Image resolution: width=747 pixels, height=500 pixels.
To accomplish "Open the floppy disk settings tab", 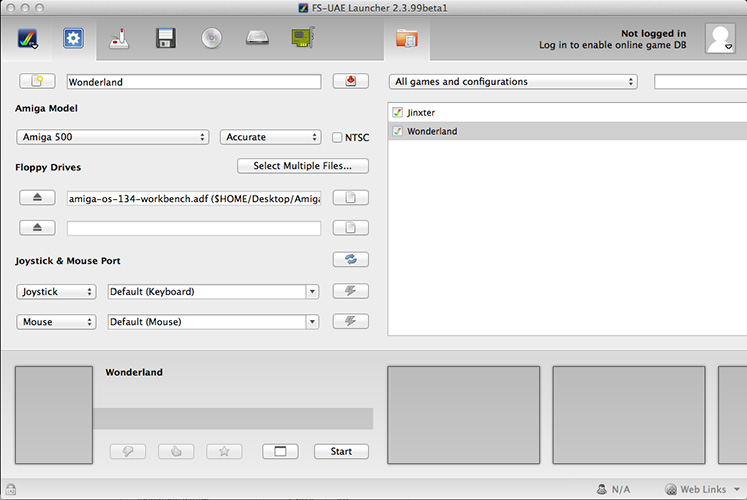I will pos(166,39).
